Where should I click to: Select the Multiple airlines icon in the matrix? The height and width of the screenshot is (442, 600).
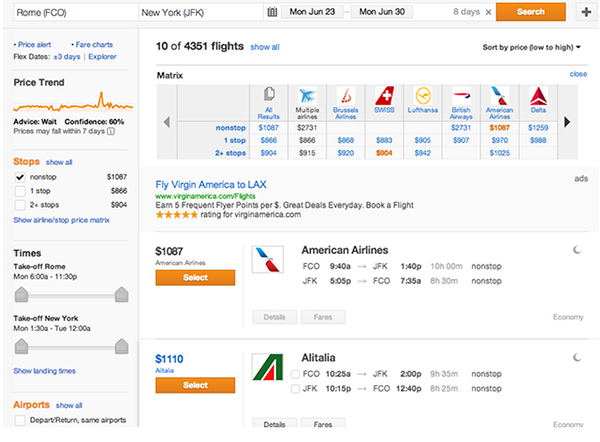click(307, 95)
